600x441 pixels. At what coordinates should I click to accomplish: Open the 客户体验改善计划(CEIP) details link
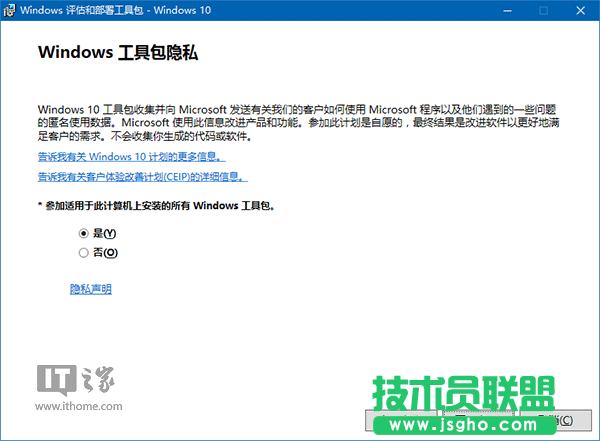(143, 177)
